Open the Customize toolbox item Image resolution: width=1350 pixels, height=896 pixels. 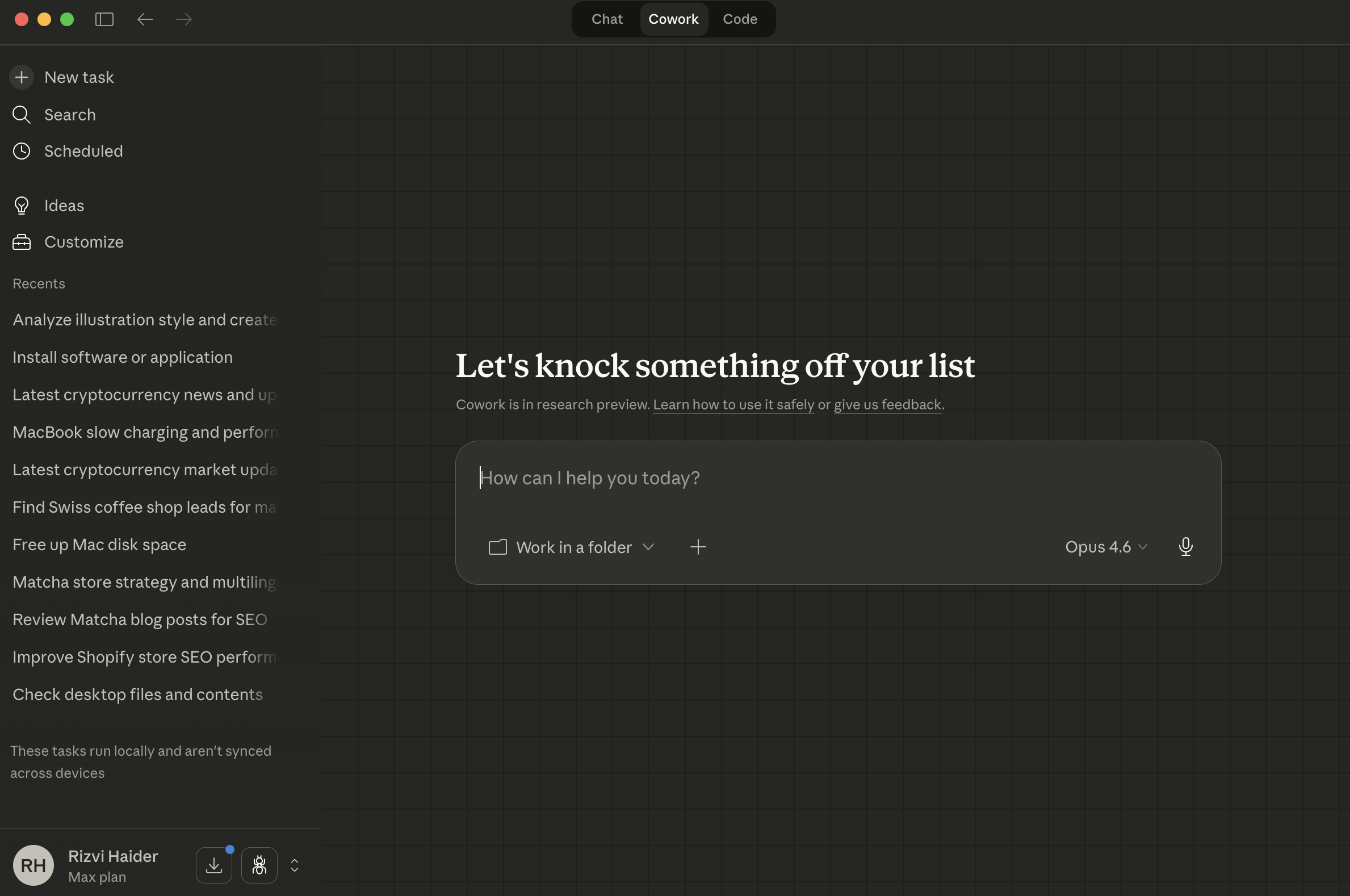[x=22, y=242]
